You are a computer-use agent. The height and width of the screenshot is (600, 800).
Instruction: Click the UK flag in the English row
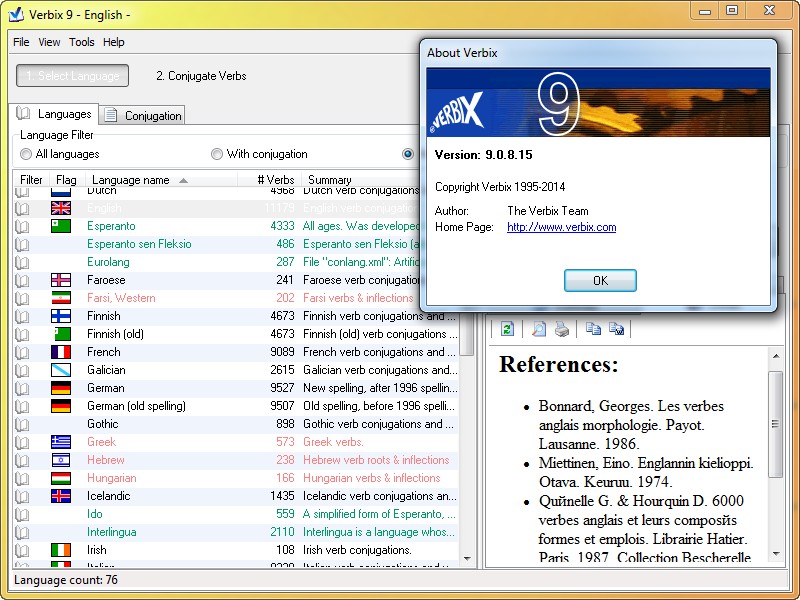tap(61, 208)
